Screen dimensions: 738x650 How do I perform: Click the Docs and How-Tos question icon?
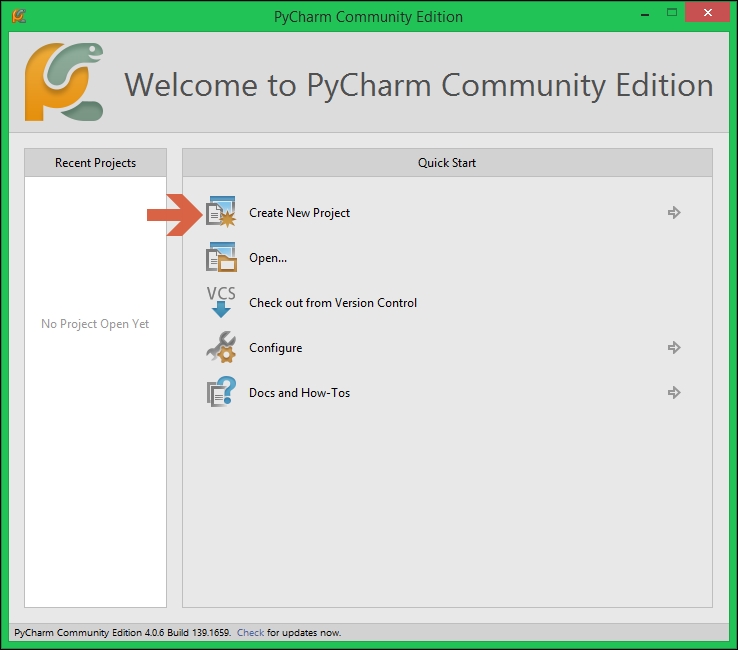tap(221, 392)
